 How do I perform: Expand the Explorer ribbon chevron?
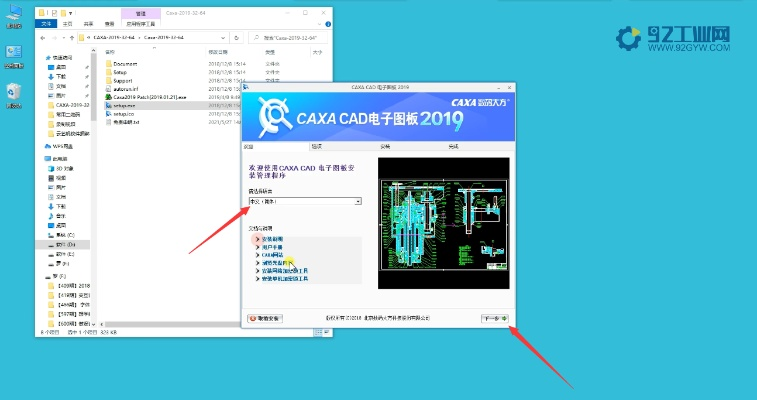320,24
